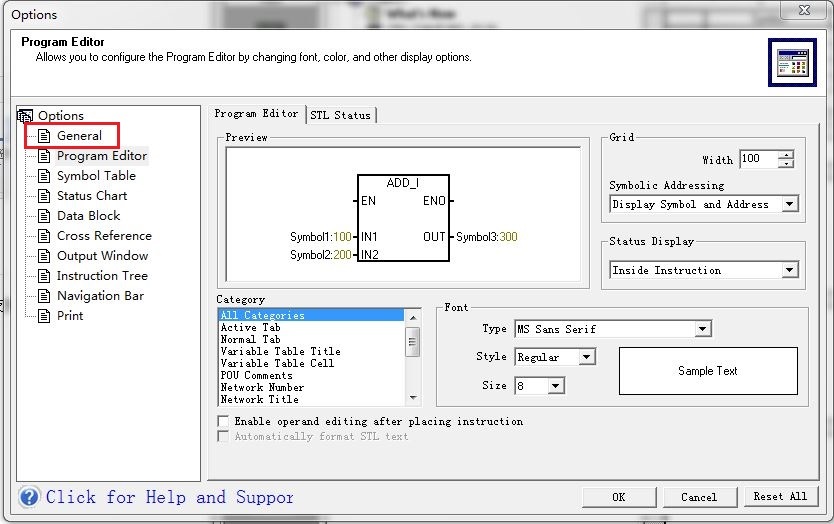Viewport: 834px width, 524px height.
Task: Click the General page icon in tree
Action: 44,136
